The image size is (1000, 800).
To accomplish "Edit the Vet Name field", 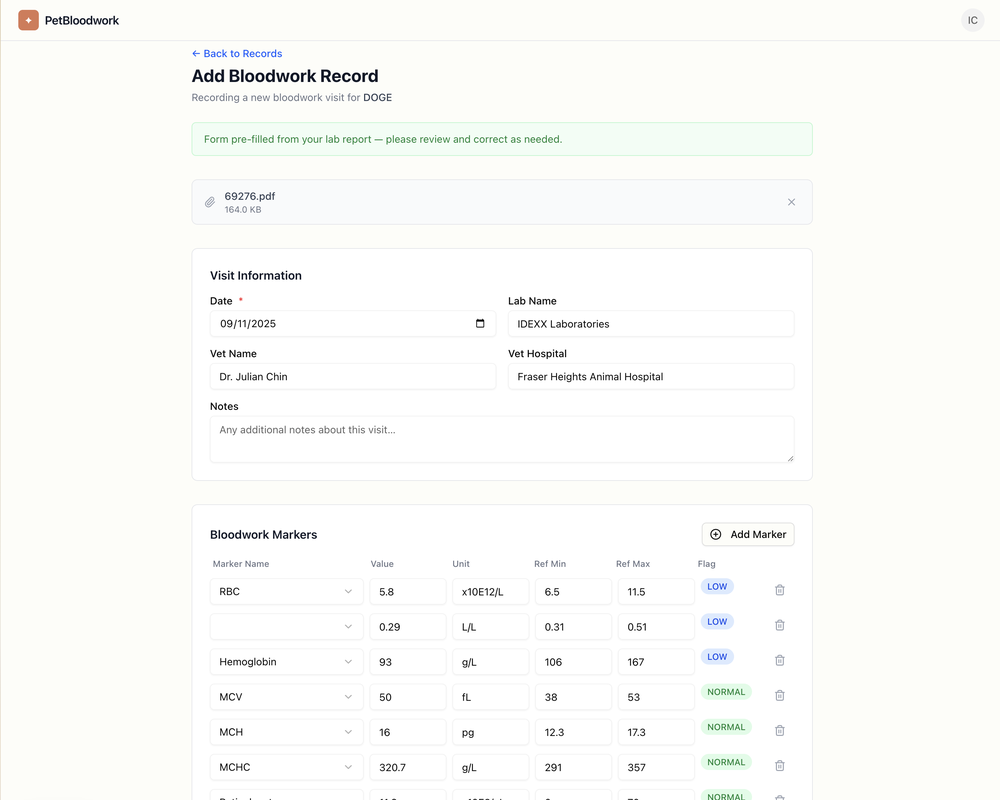I will [x=353, y=376].
